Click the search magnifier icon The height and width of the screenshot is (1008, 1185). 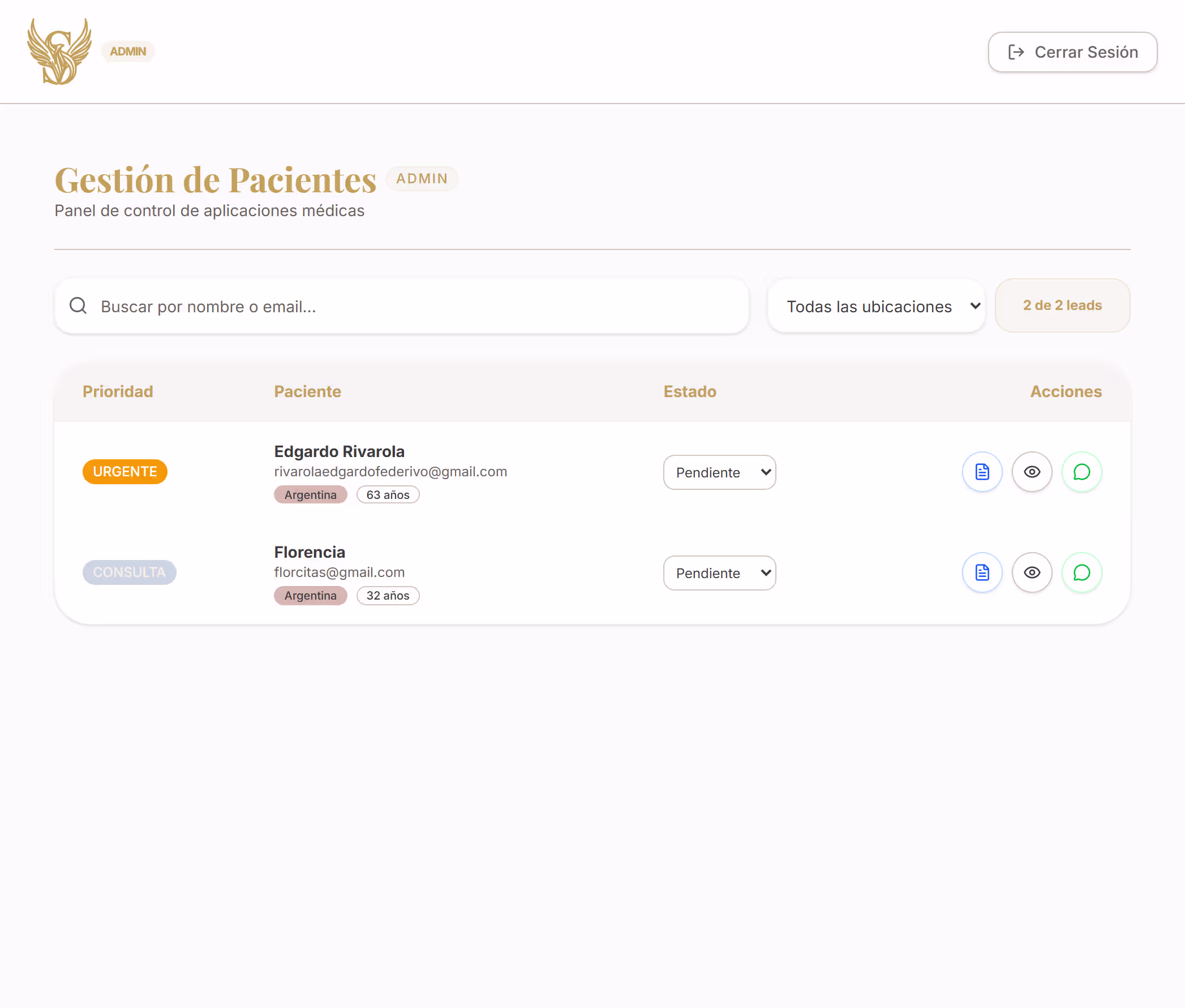click(78, 305)
